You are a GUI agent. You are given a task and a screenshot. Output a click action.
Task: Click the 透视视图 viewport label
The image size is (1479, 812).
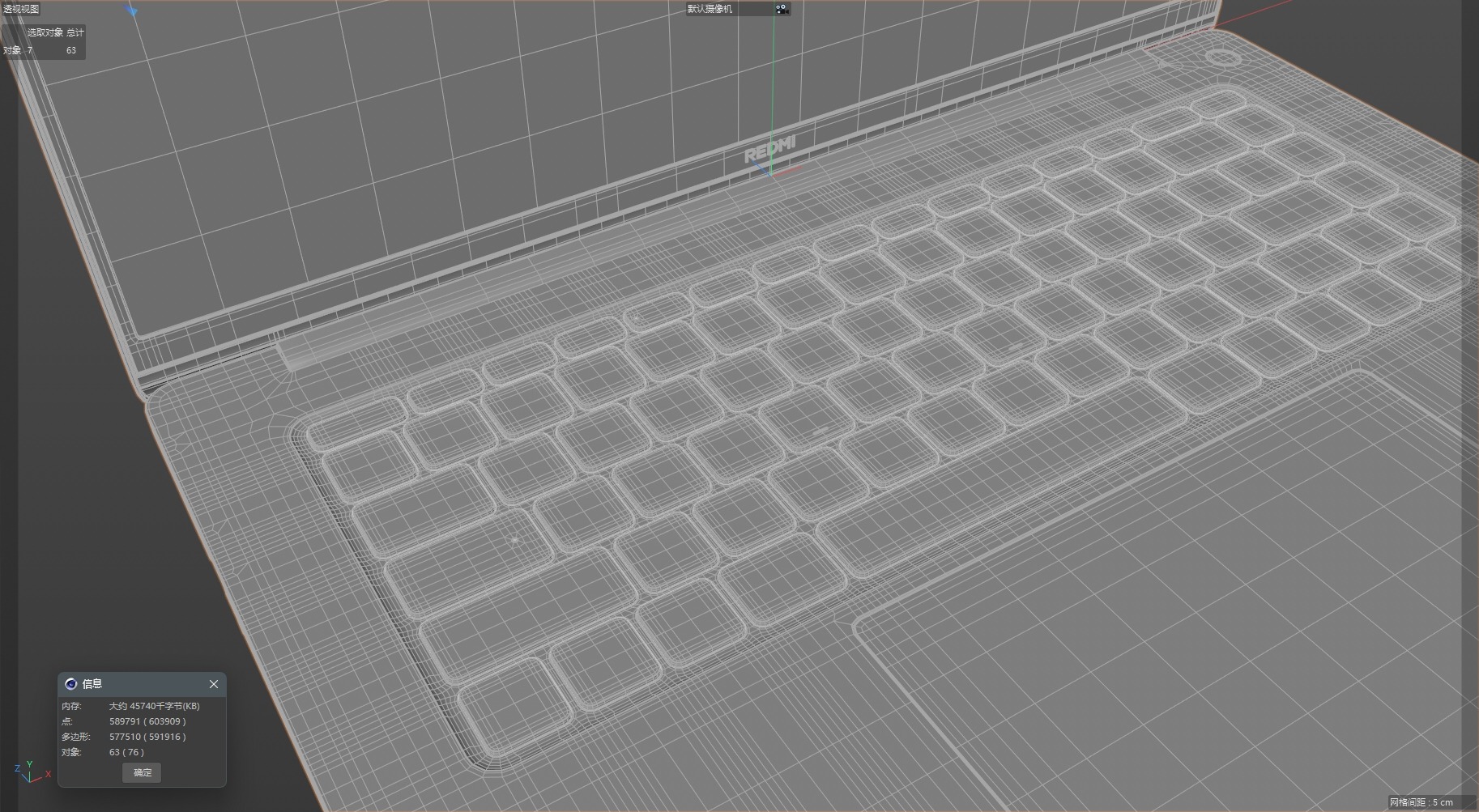21,9
